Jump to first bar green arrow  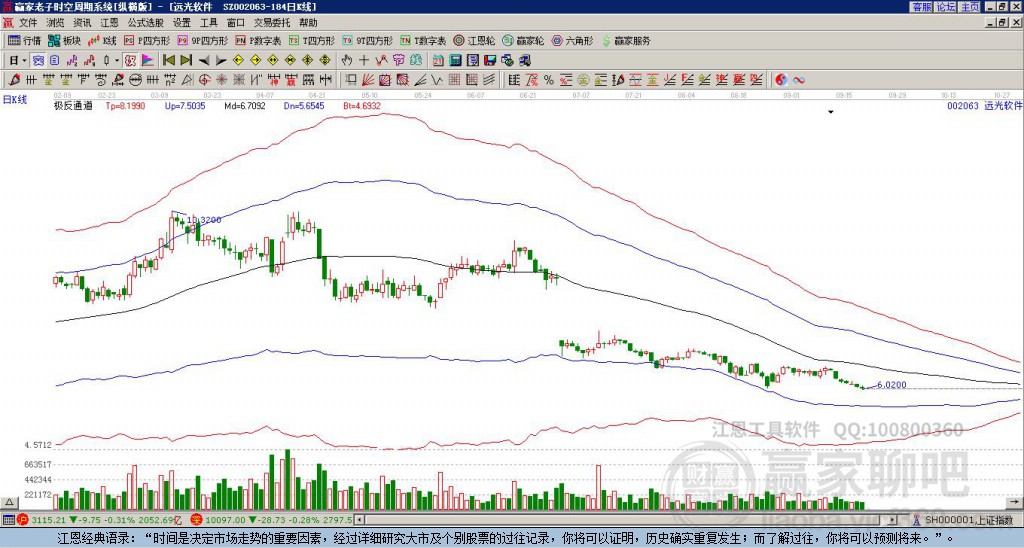[x=168, y=61]
